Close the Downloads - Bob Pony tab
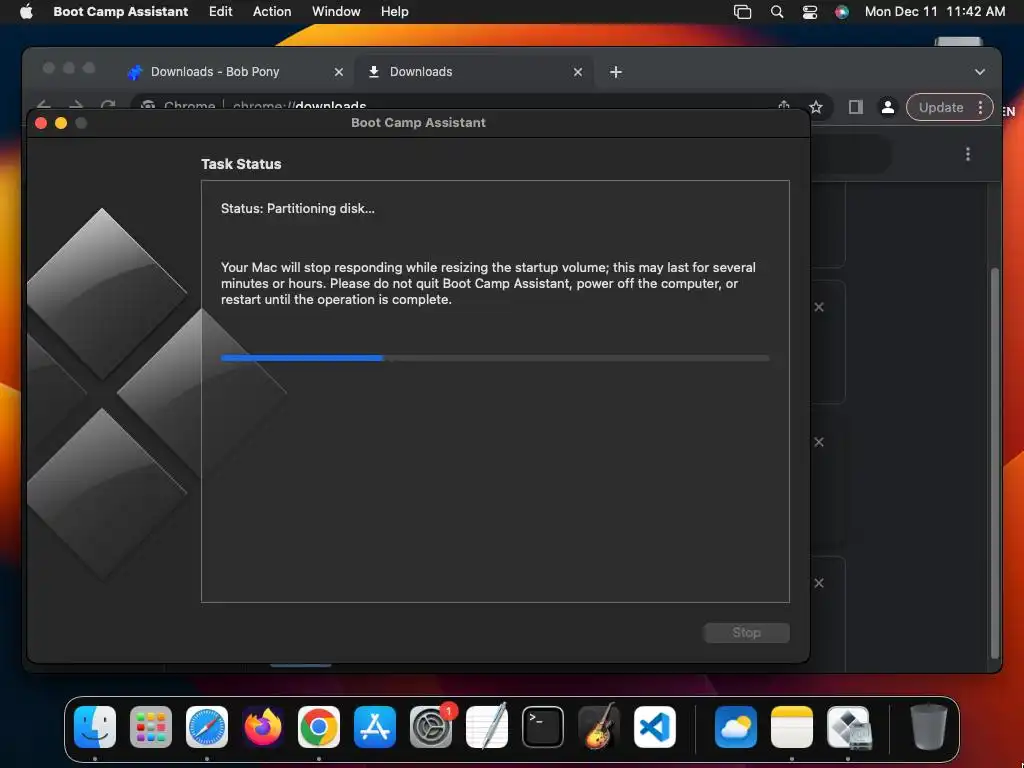The image size is (1024, 768). pos(339,72)
